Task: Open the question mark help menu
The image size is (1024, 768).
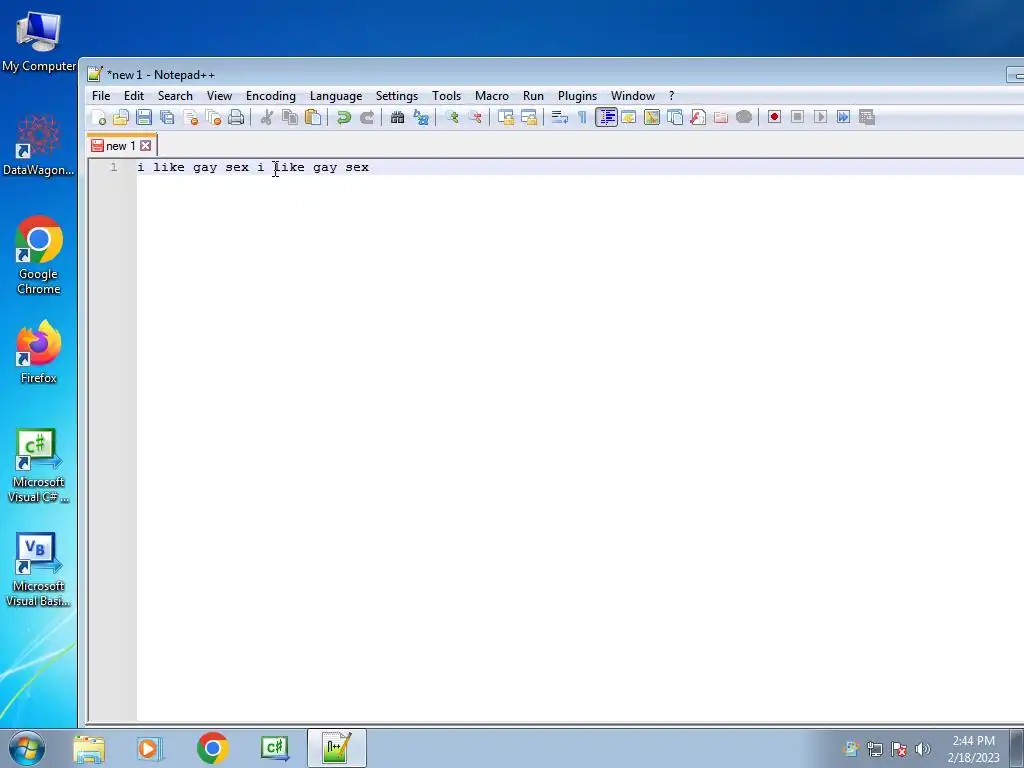Action: click(x=671, y=96)
